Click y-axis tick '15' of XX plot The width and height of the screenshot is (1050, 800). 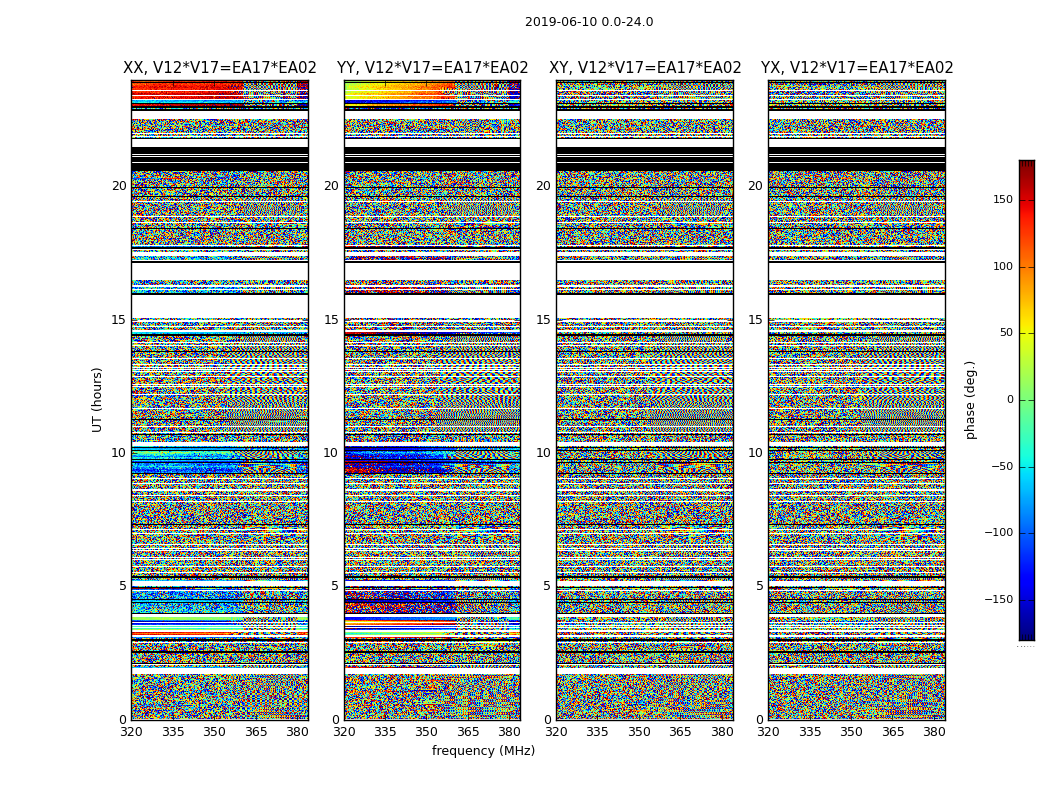pos(119,320)
